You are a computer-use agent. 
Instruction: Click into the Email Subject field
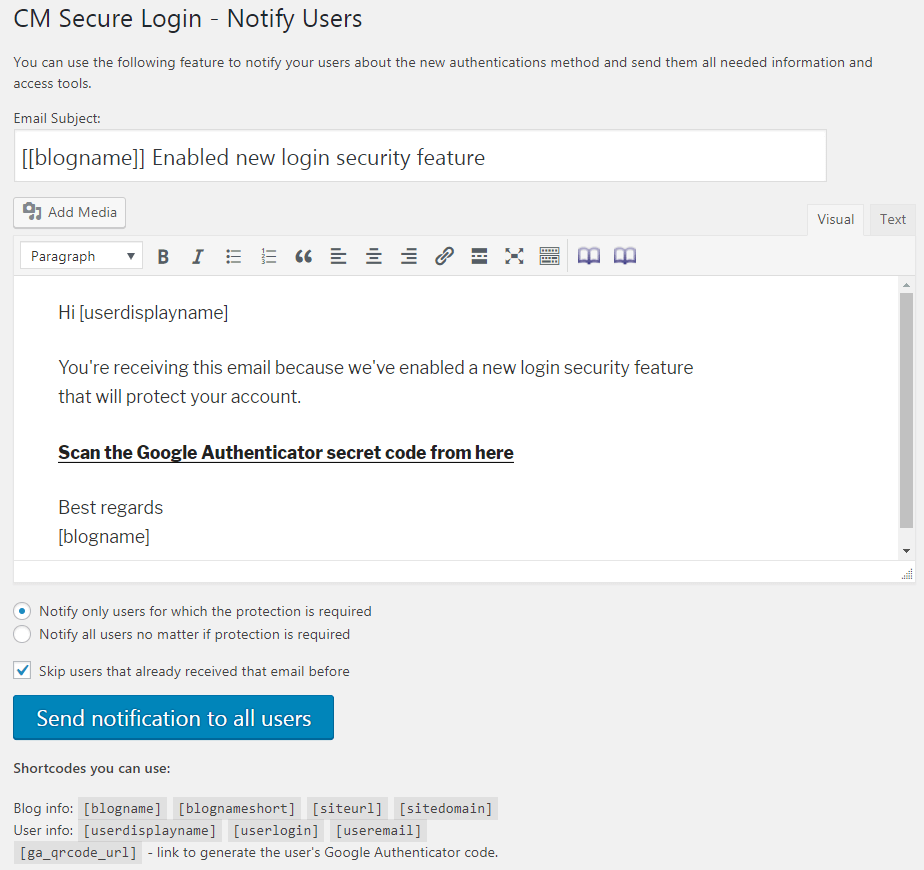(x=420, y=157)
